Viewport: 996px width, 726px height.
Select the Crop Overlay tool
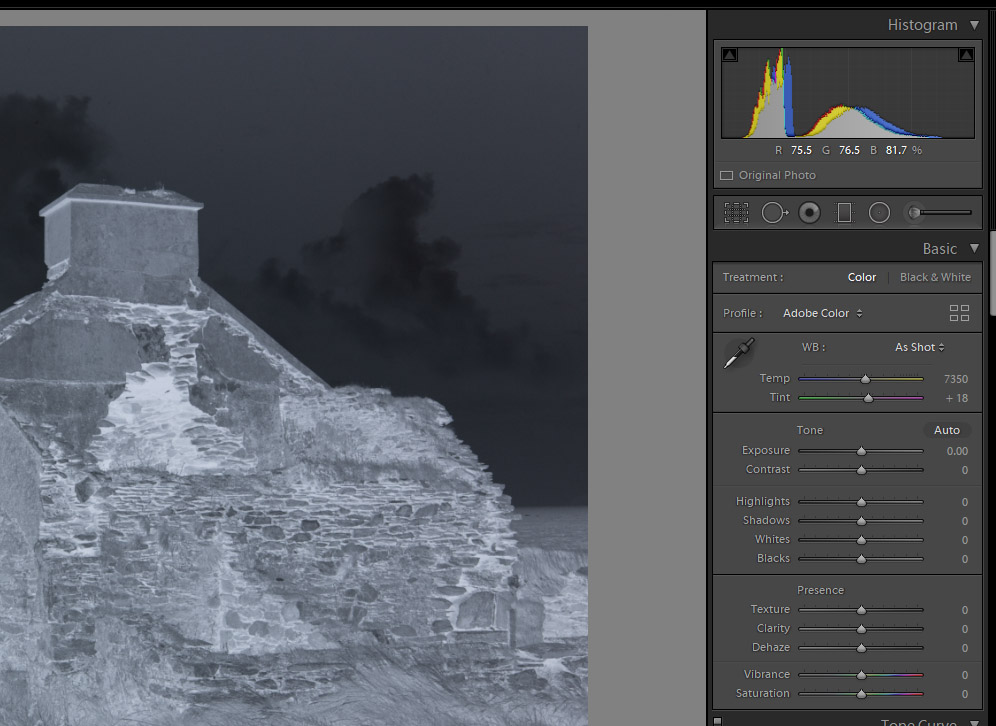(736, 212)
